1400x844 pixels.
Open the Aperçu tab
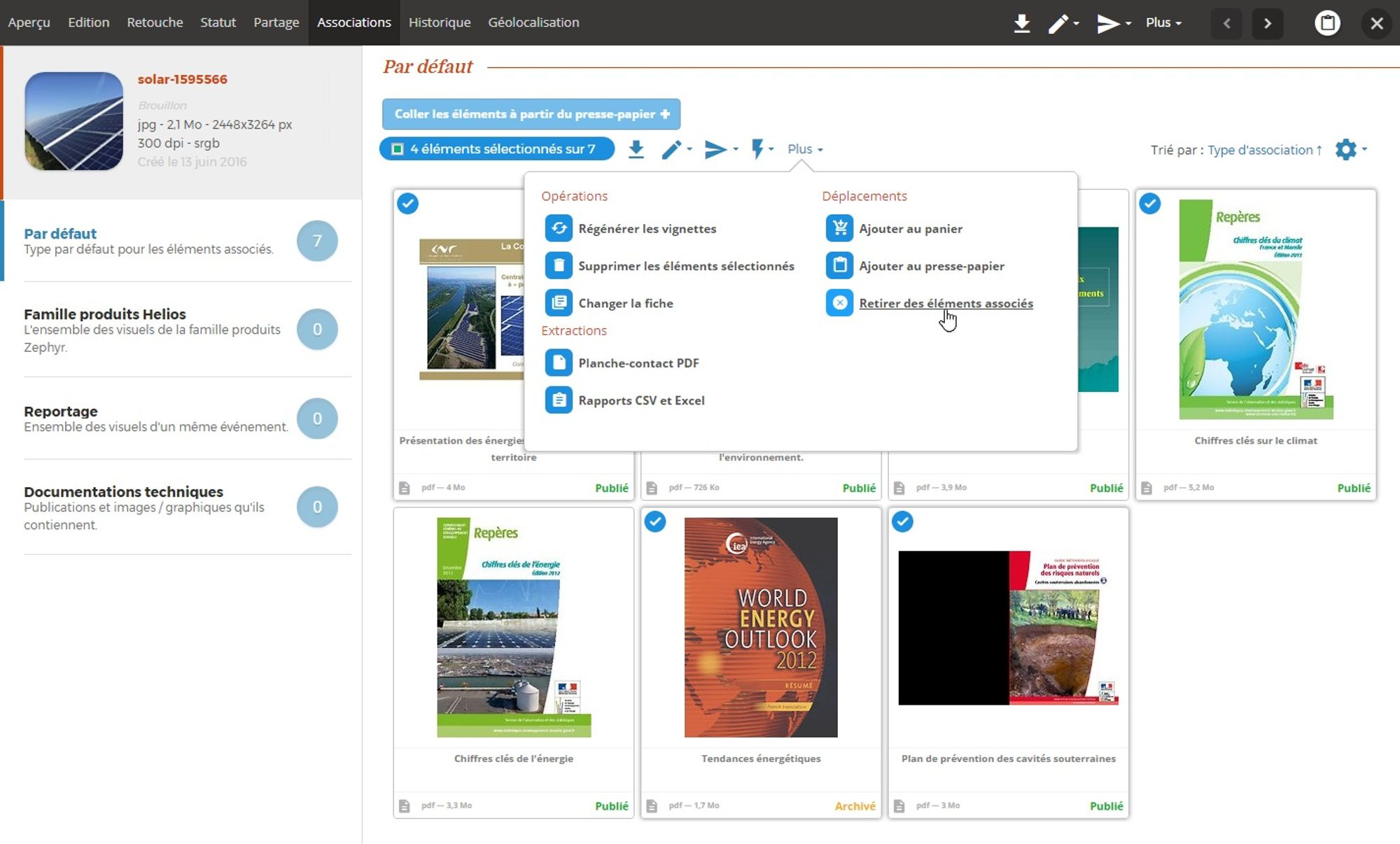point(29,22)
